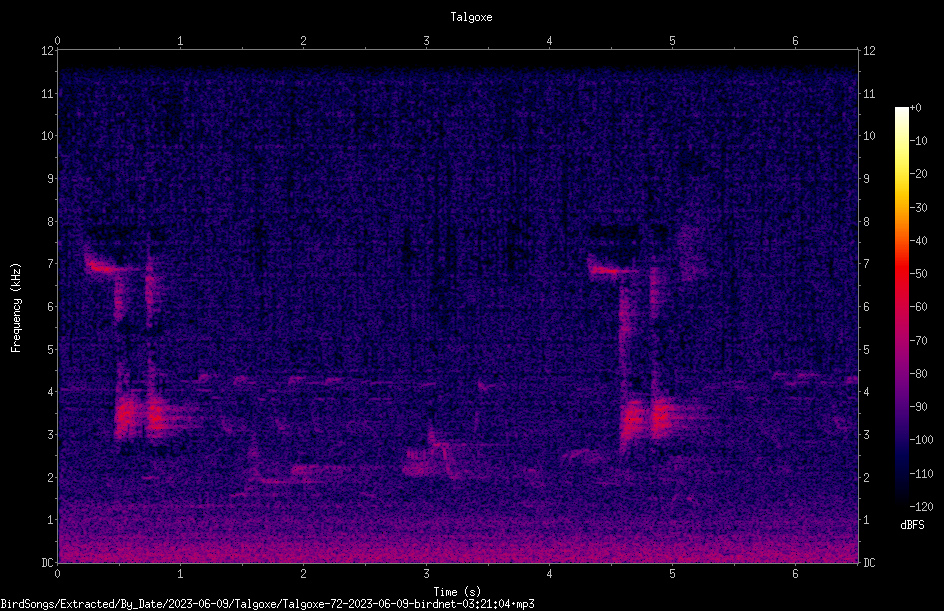The height and width of the screenshot is (611, 944).
Task: Click the "3" tick on the top time axis
Action: coord(426,41)
